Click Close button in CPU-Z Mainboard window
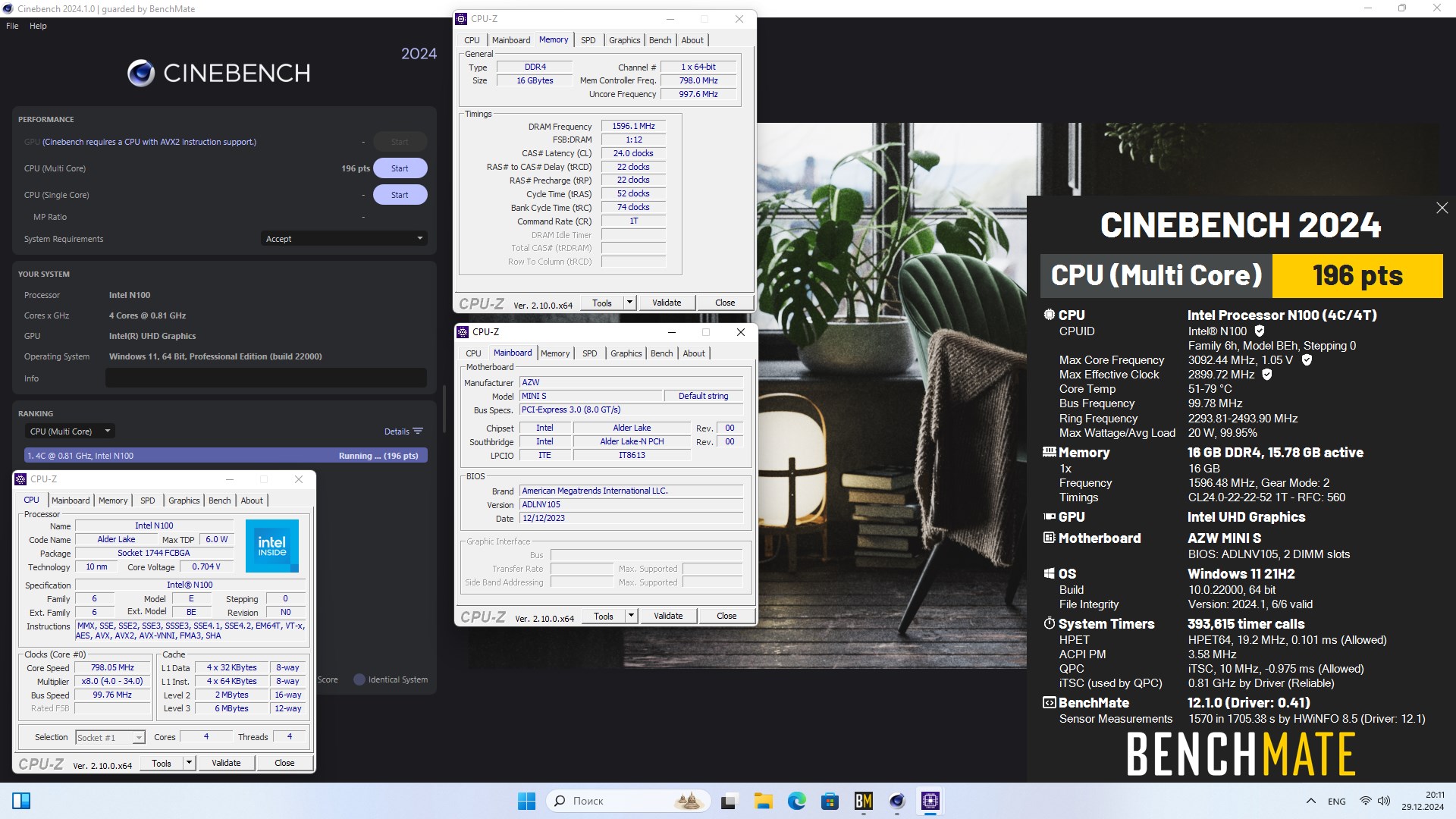1456x819 pixels. 726,616
